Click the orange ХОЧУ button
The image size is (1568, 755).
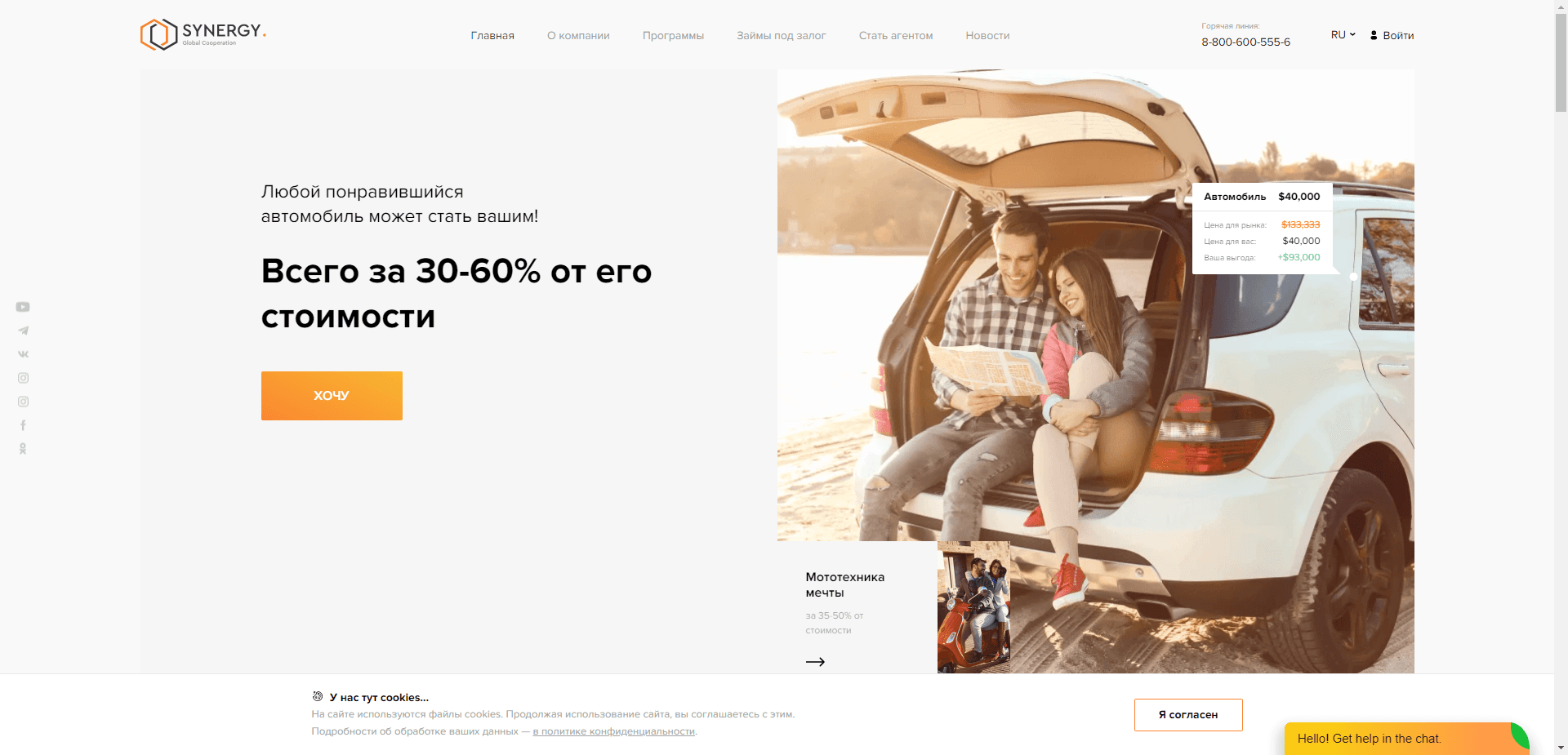click(332, 396)
